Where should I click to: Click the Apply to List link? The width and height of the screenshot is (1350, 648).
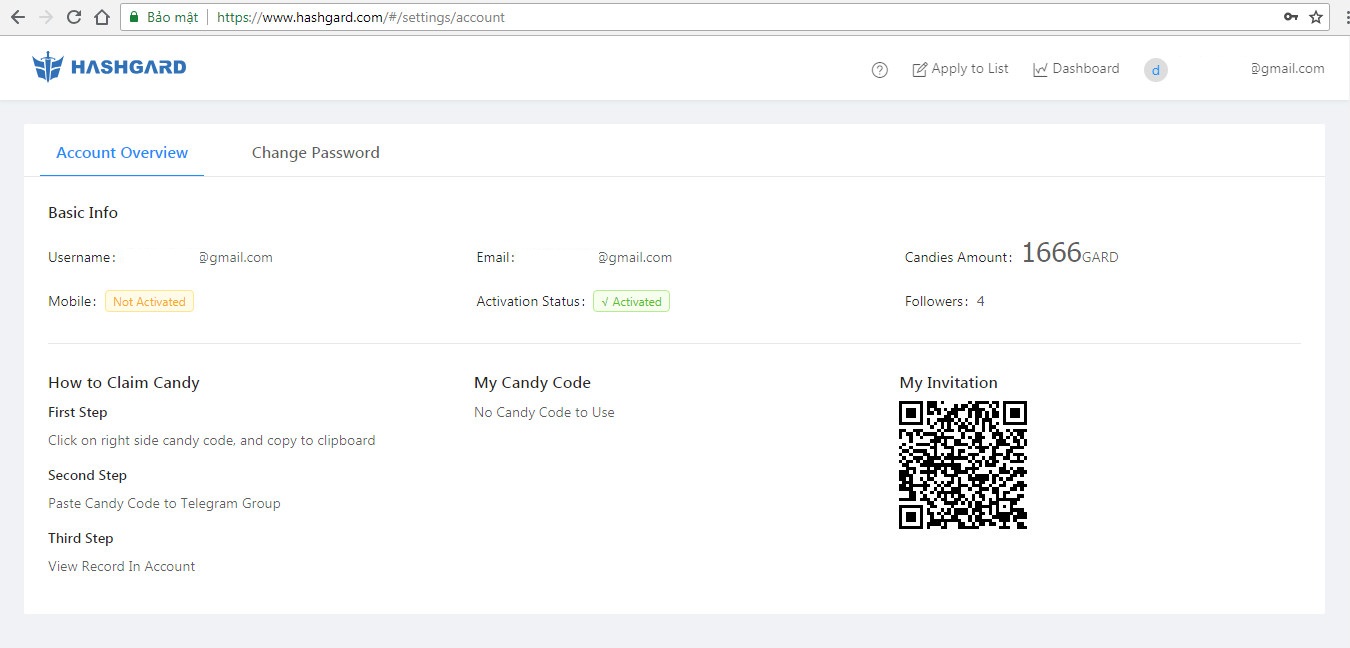click(960, 69)
